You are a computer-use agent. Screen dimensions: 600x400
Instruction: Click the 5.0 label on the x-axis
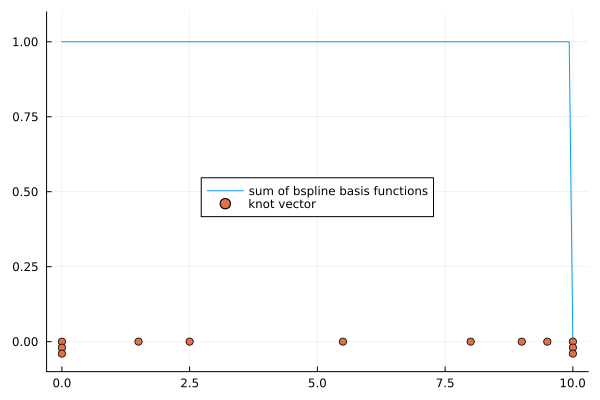pos(317,383)
